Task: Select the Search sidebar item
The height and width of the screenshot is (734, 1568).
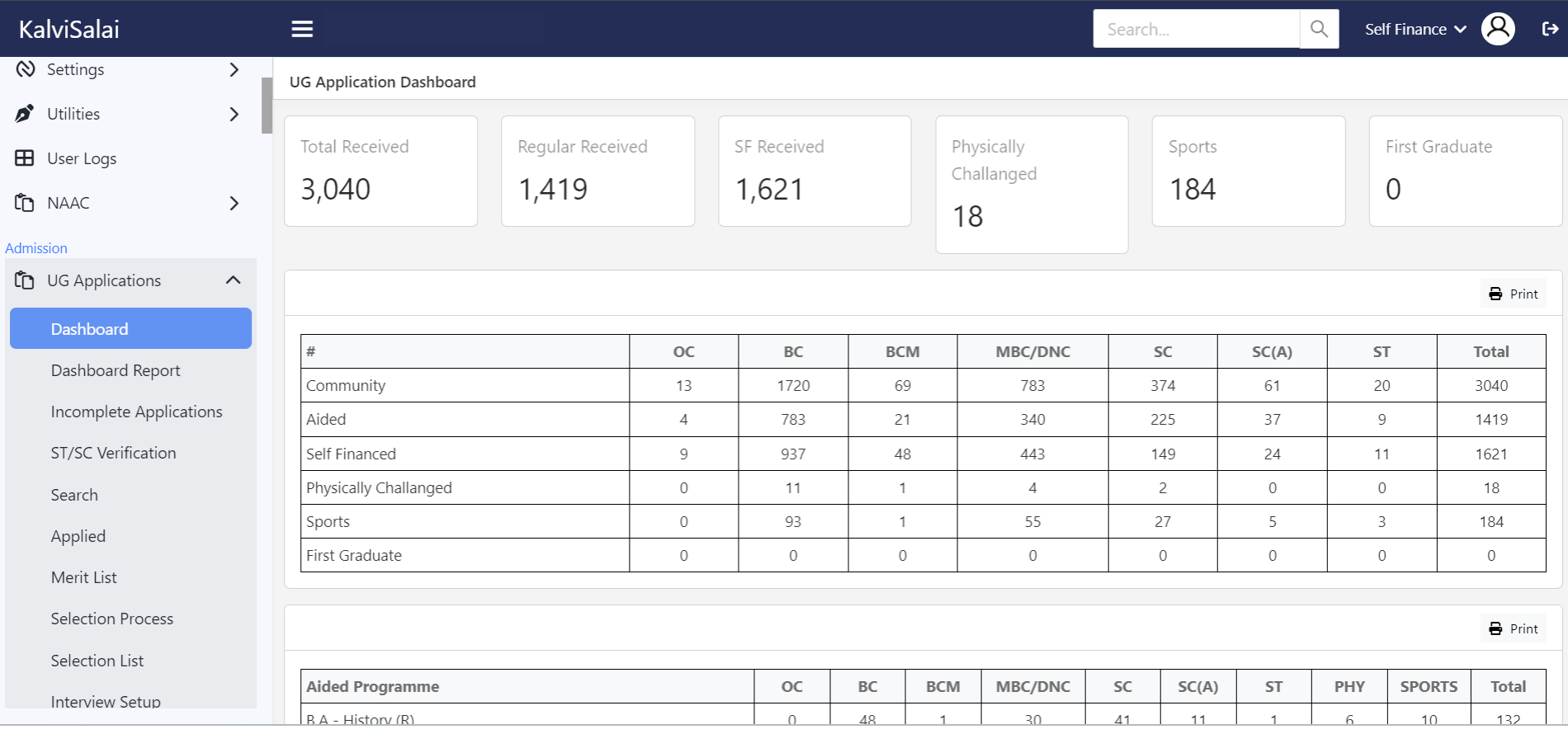Action: 74,495
